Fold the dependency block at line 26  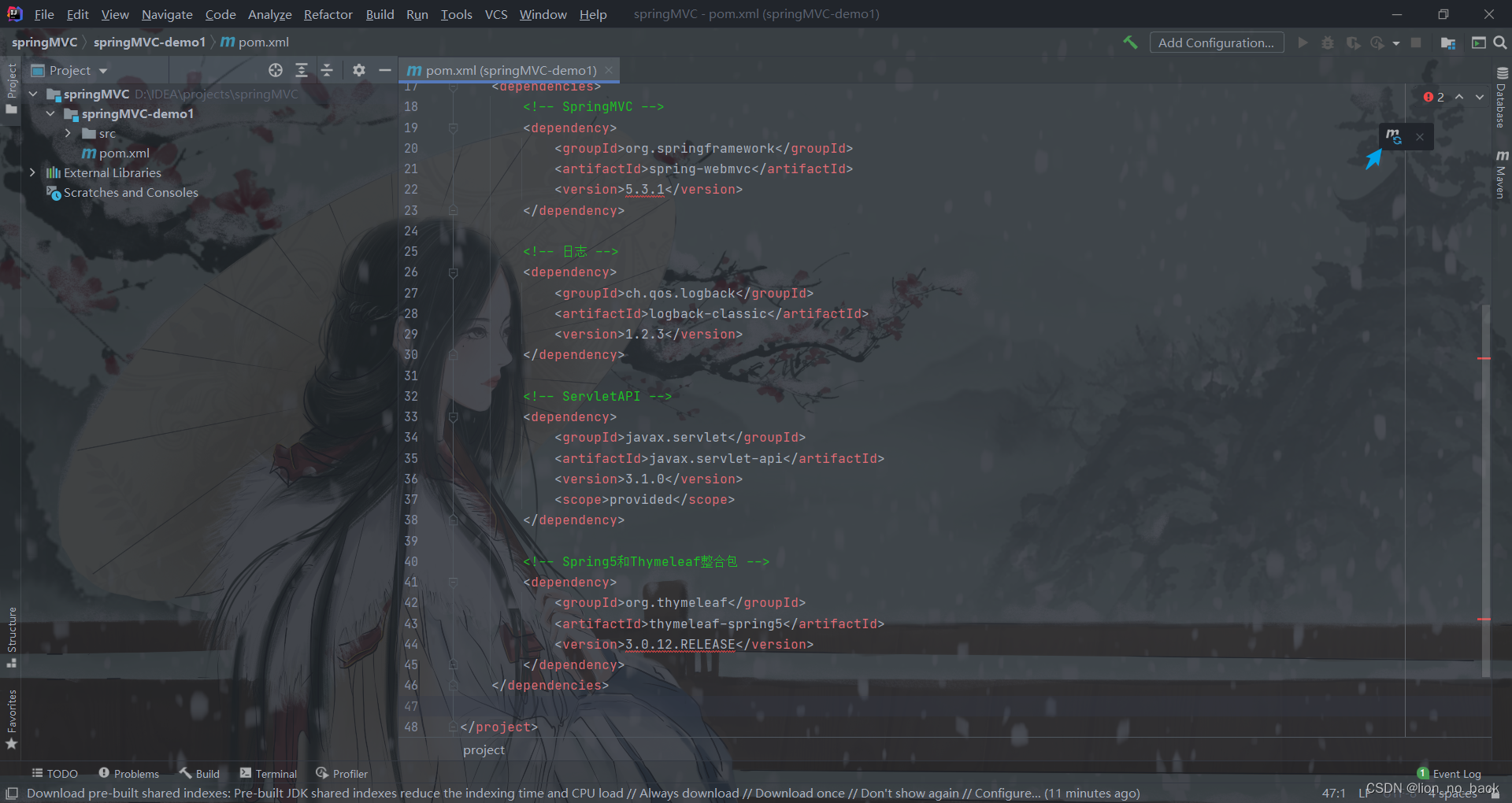click(x=453, y=272)
